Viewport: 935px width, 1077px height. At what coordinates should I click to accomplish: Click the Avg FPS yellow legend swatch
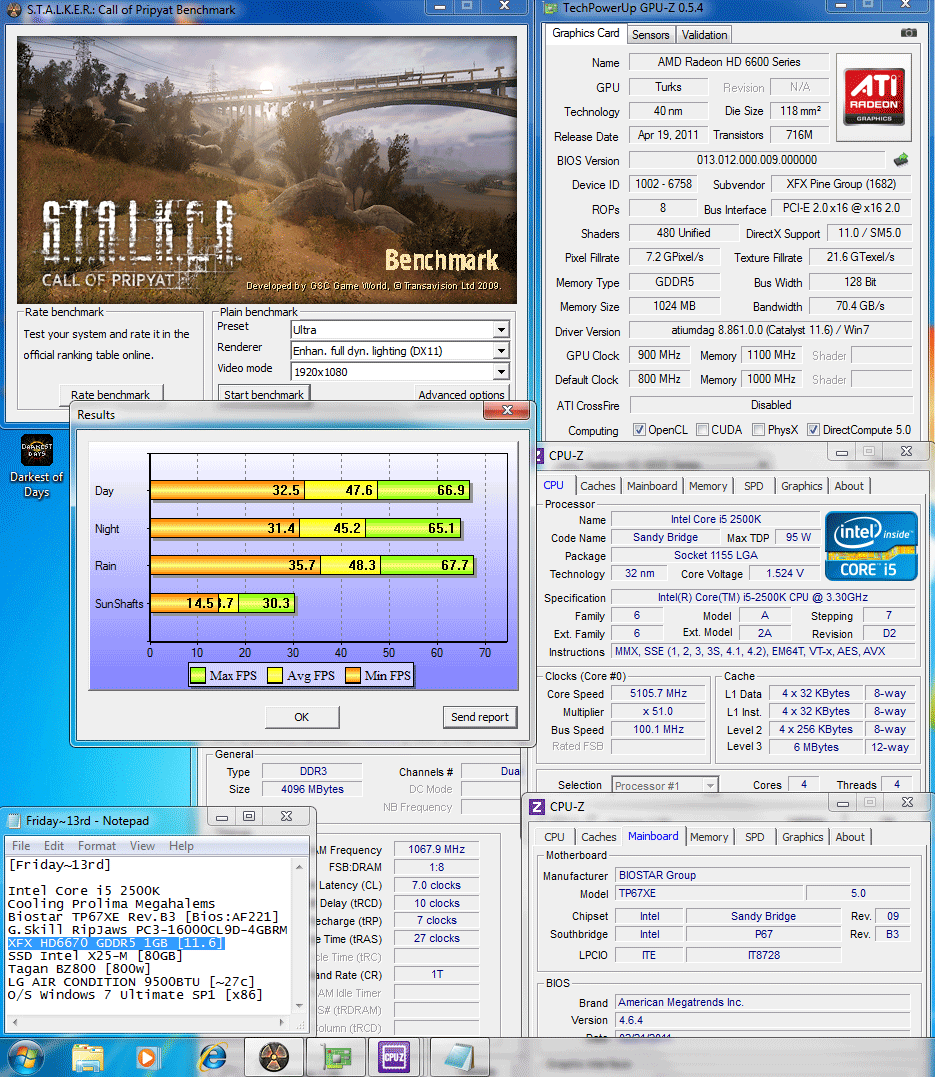[x=275, y=675]
